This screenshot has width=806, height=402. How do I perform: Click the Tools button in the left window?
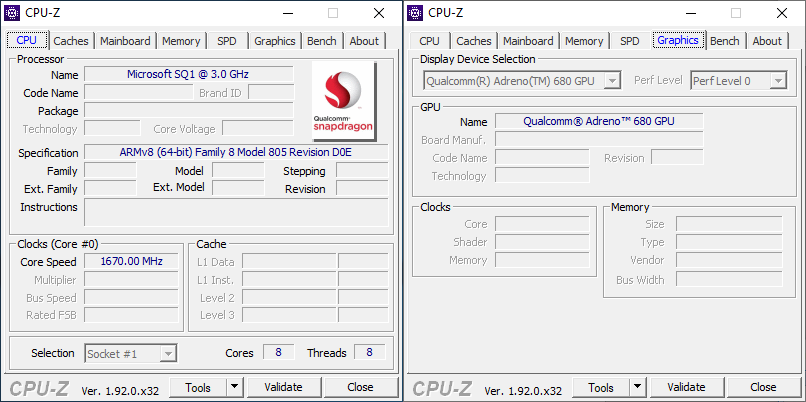[198, 387]
